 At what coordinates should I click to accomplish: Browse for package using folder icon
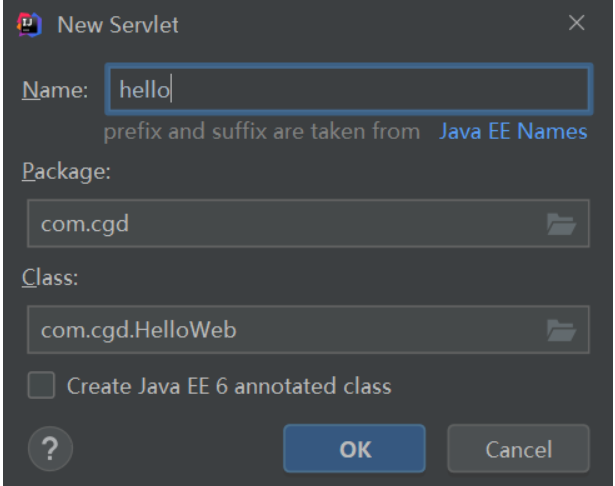561,225
